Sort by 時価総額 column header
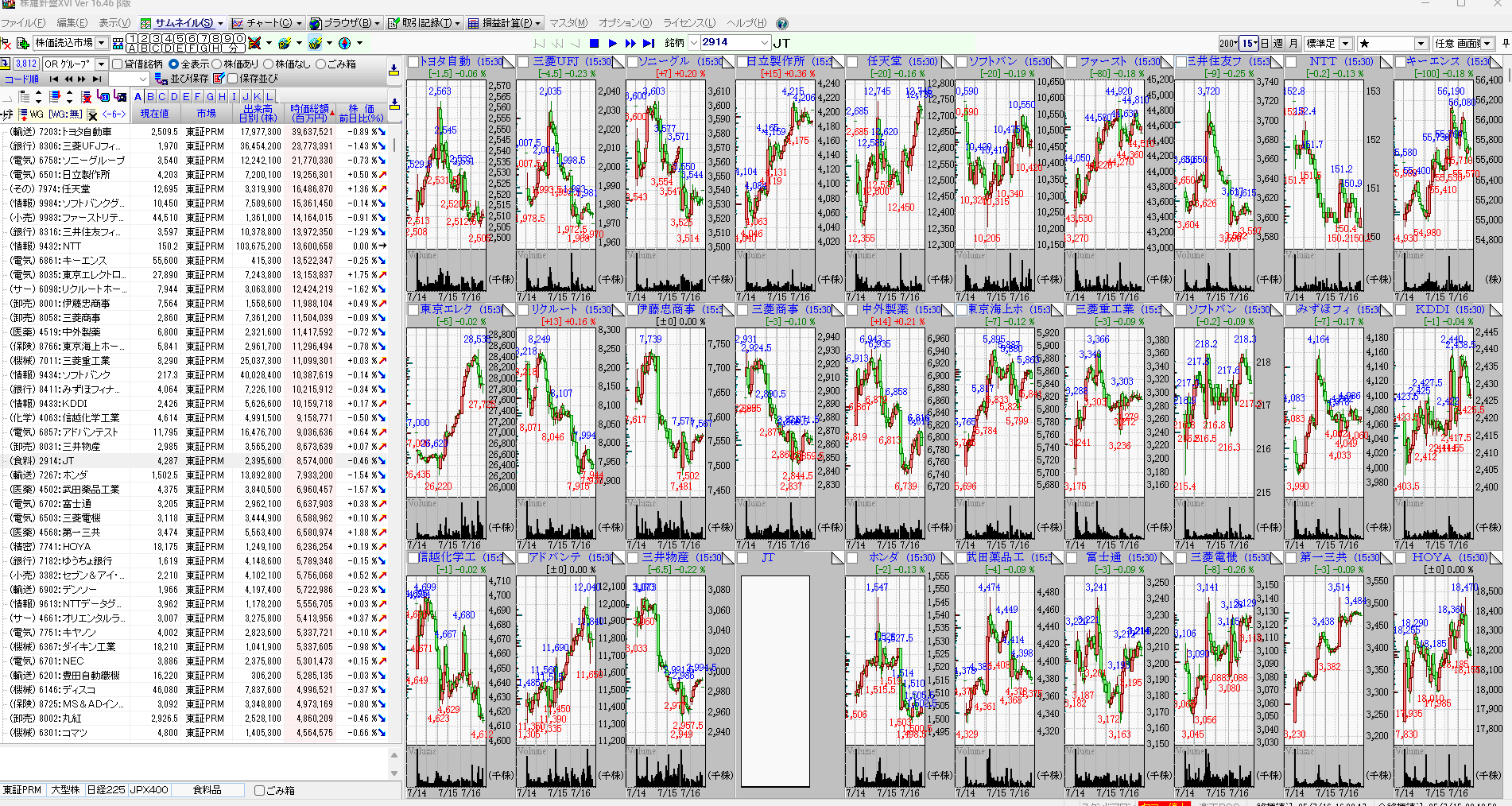1512x806 pixels. (x=312, y=113)
